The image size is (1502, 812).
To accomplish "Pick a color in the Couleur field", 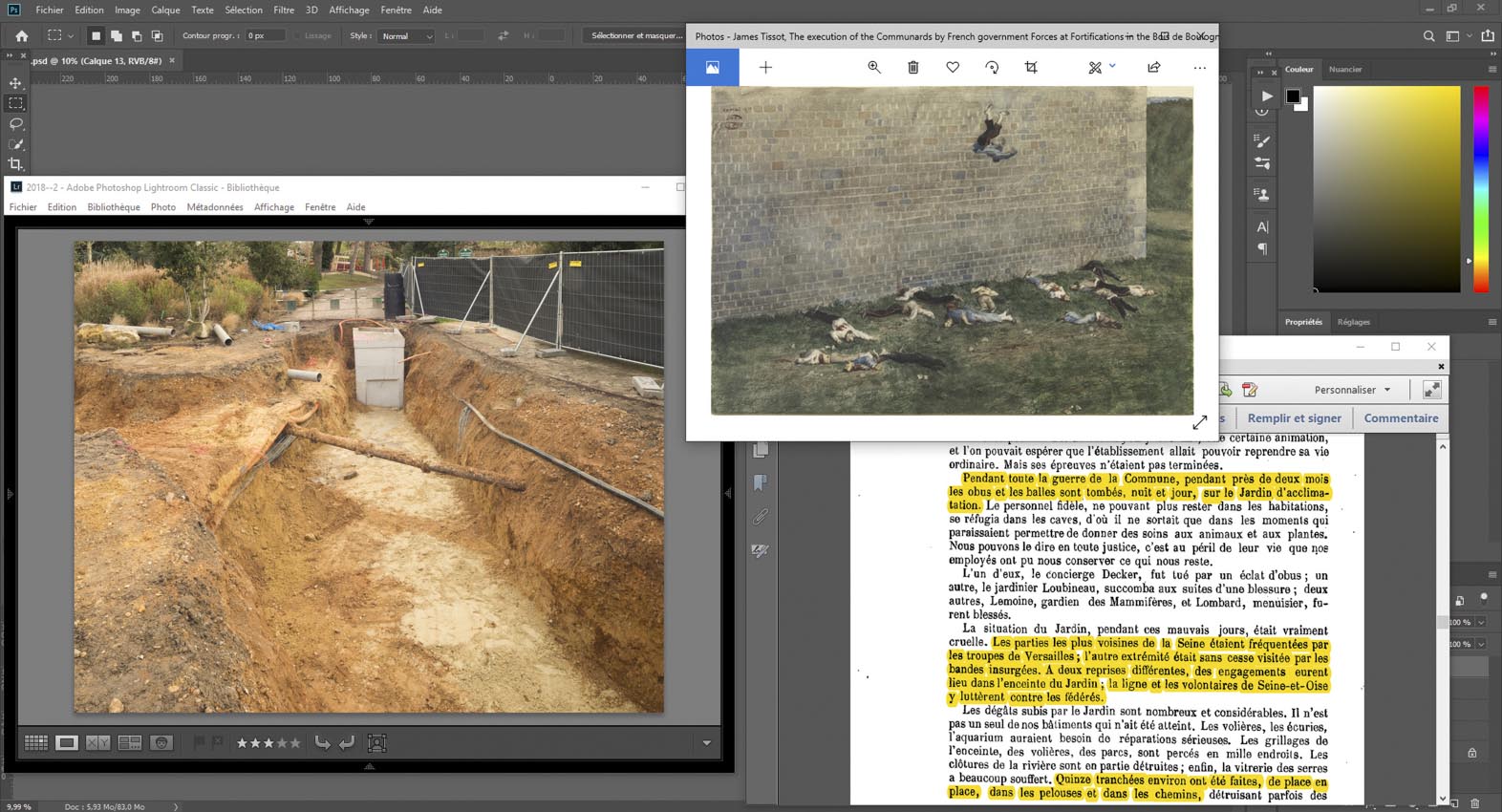I will coord(1386,189).
